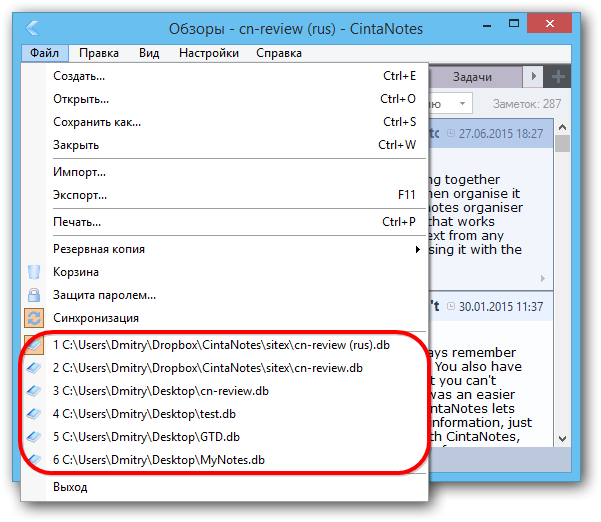Open the Корзина recycle bin icon
Image resolution: width=601 pixels, height=522 pixels.
tap(34, 272)
